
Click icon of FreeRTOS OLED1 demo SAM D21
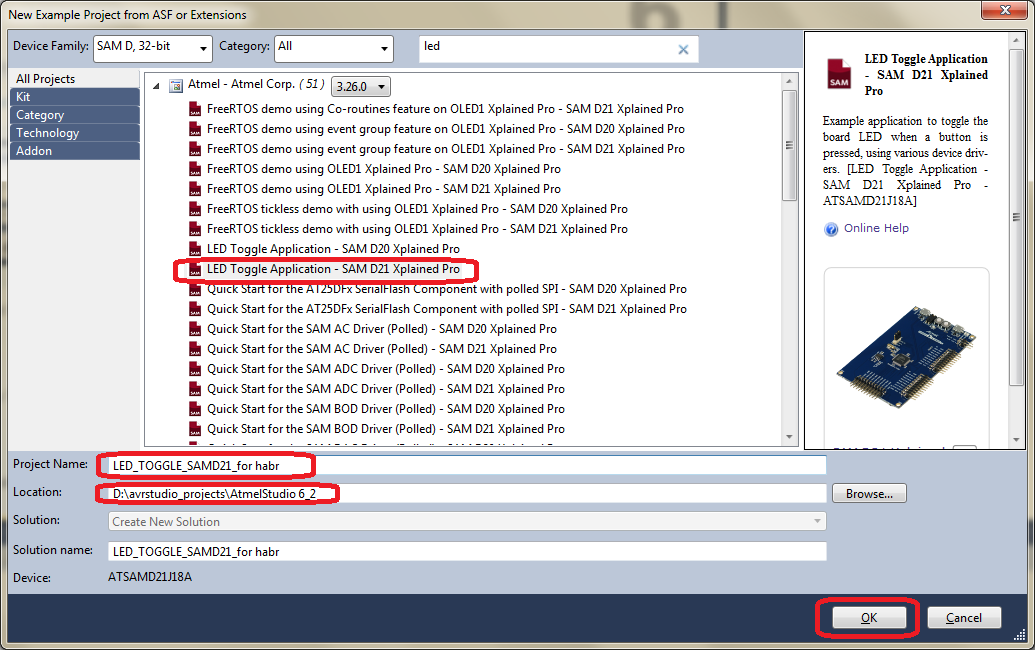pos(195,189)
